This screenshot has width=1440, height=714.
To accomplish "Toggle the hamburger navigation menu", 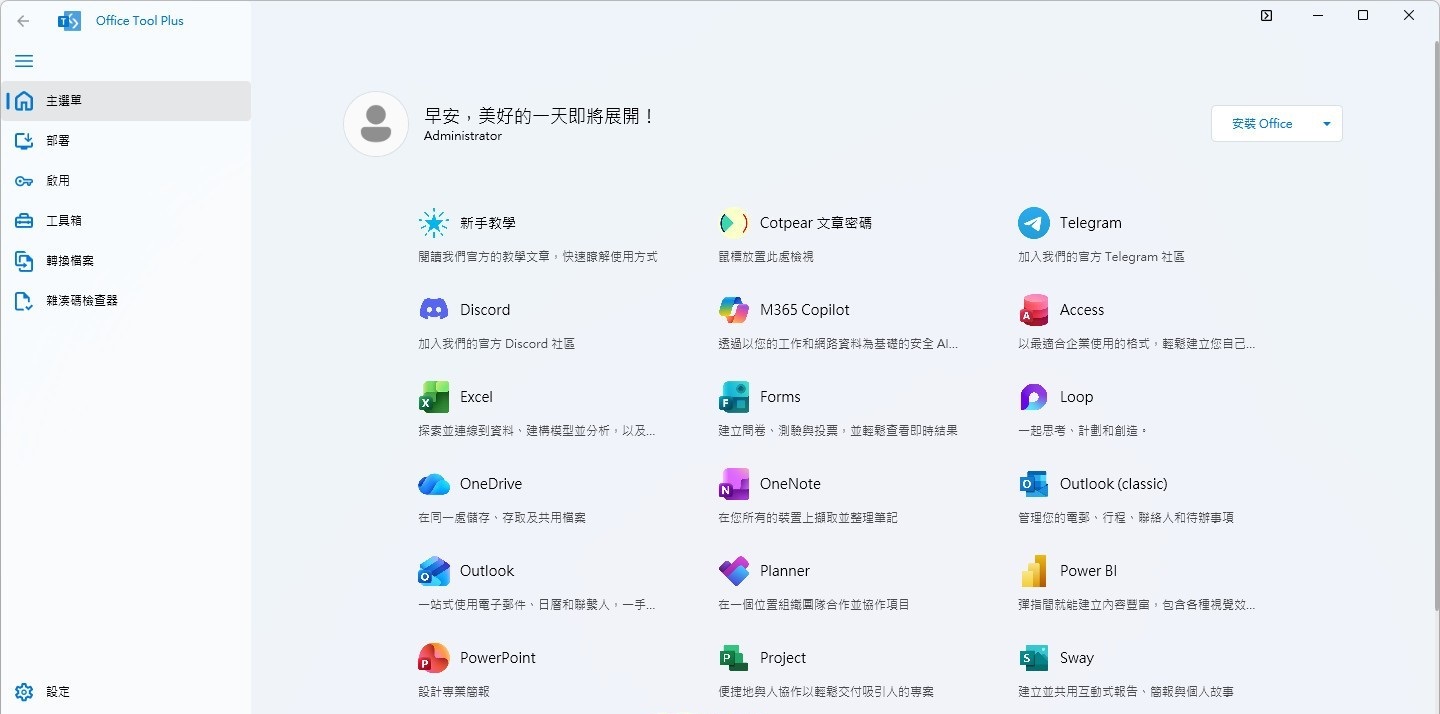I will [24, 61].
